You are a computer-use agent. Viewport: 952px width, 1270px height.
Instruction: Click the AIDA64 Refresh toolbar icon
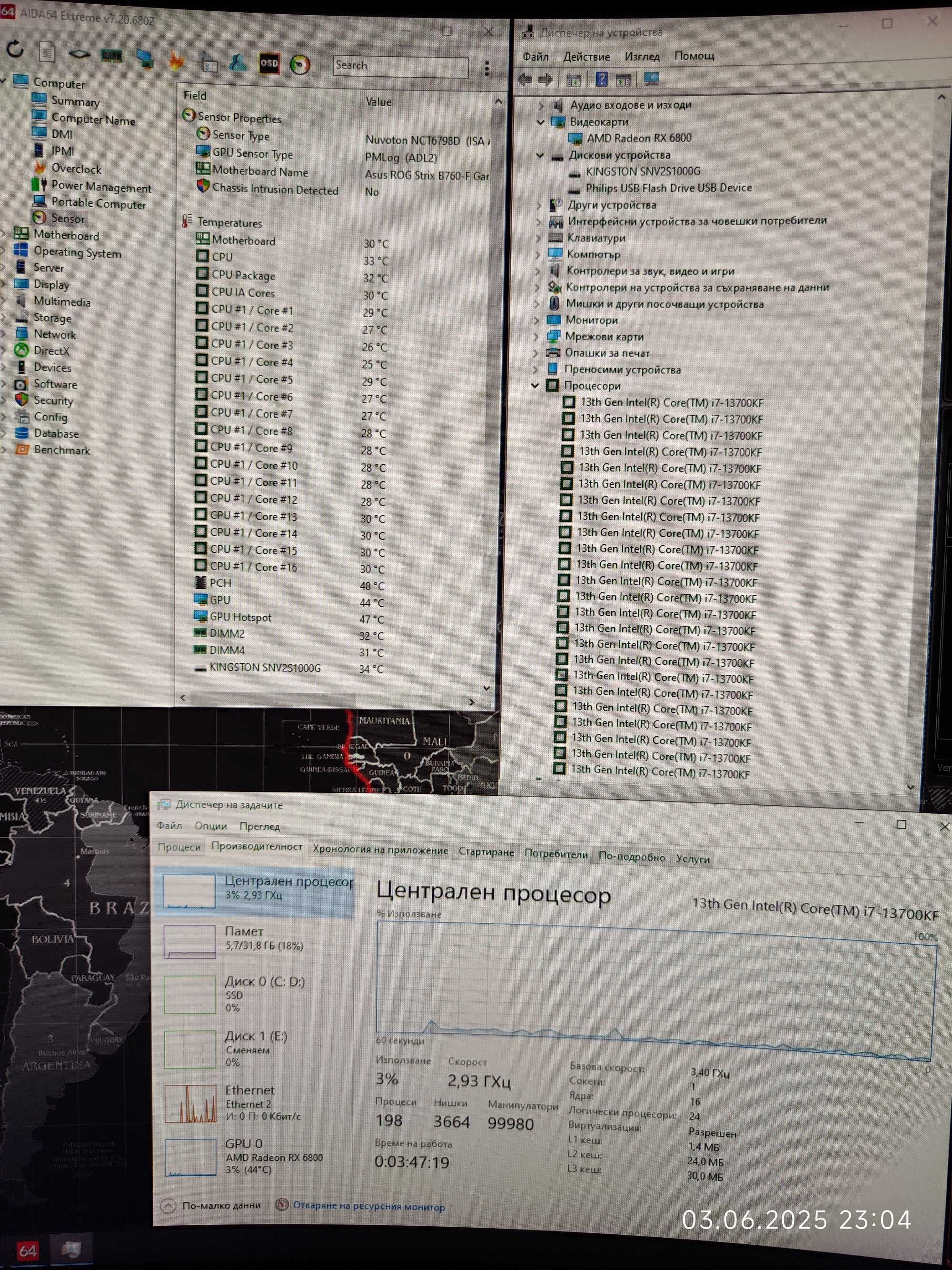(15, 50)
